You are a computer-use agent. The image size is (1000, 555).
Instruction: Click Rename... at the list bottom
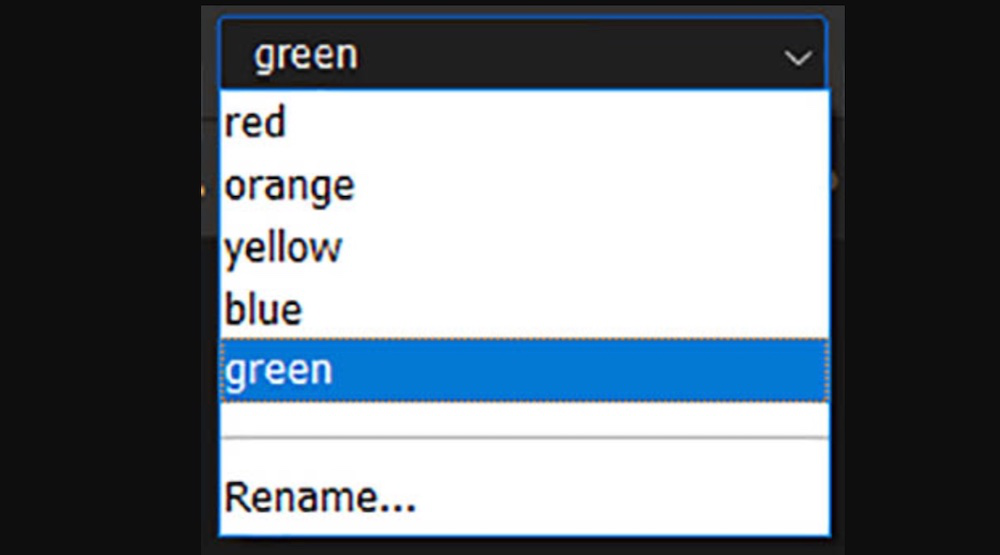click(320, 497)
